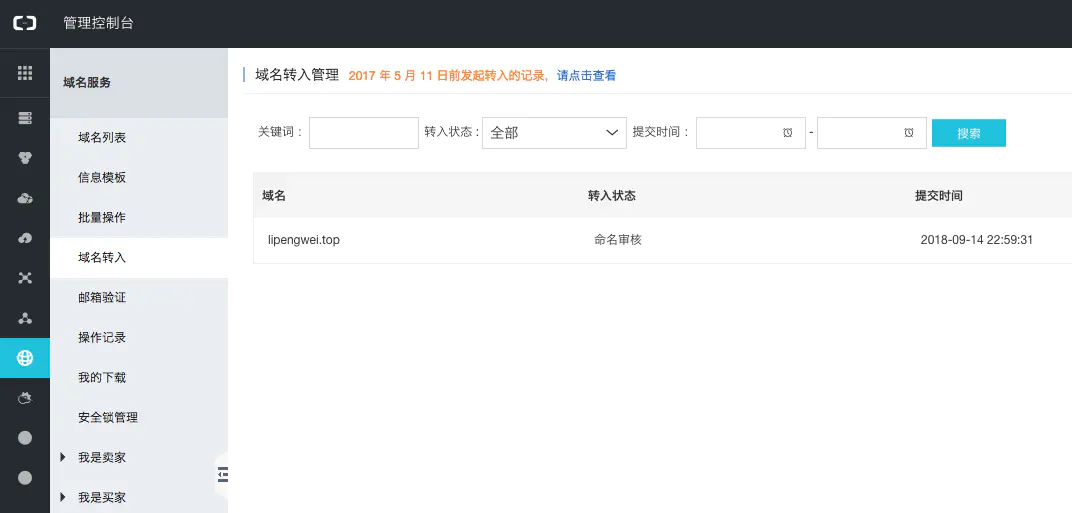
Task: Collapse the sidebar using the fold handle
Action: (222, 474)
